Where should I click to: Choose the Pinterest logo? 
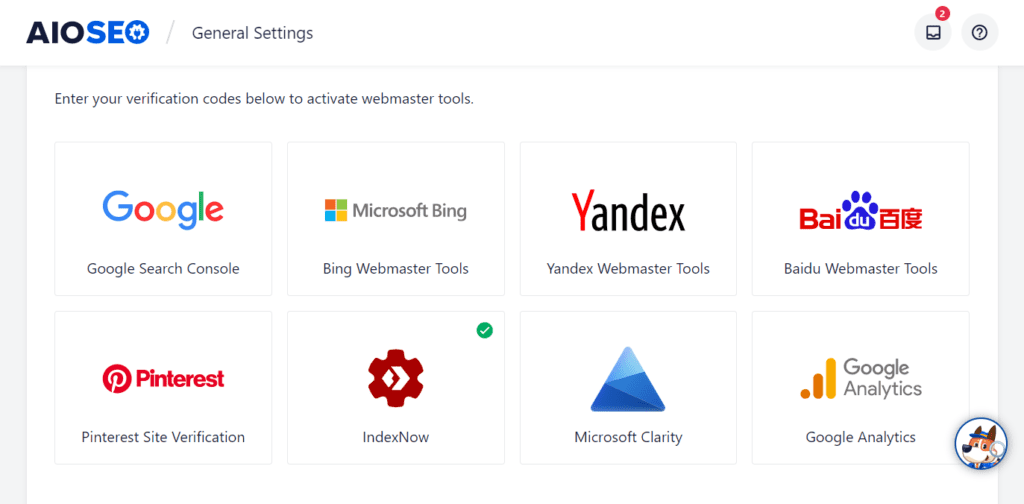(x=163, y=378)
